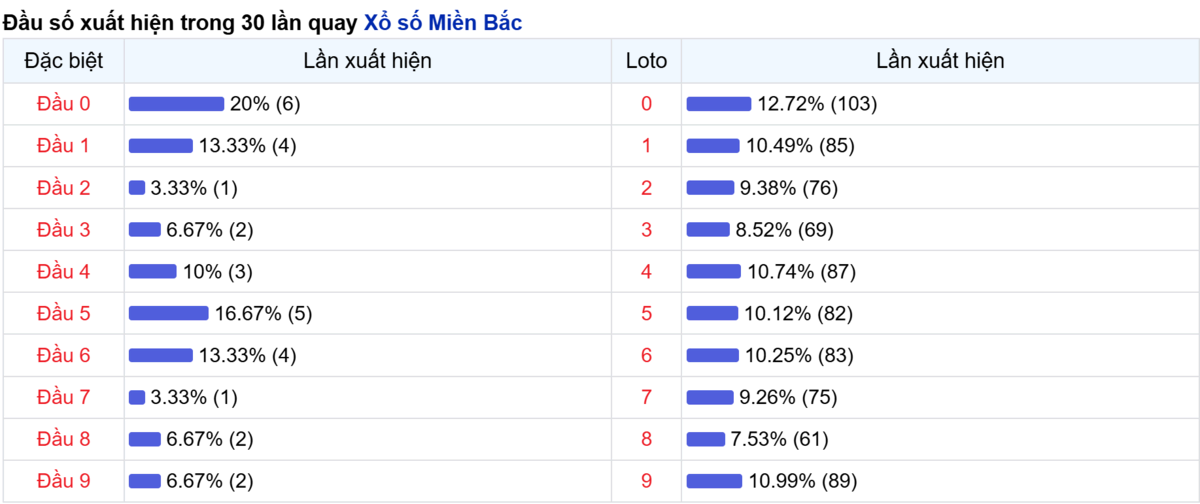Select the Đầu 7 label
This screenshot has height=504, width=1200.
(63, 398)
